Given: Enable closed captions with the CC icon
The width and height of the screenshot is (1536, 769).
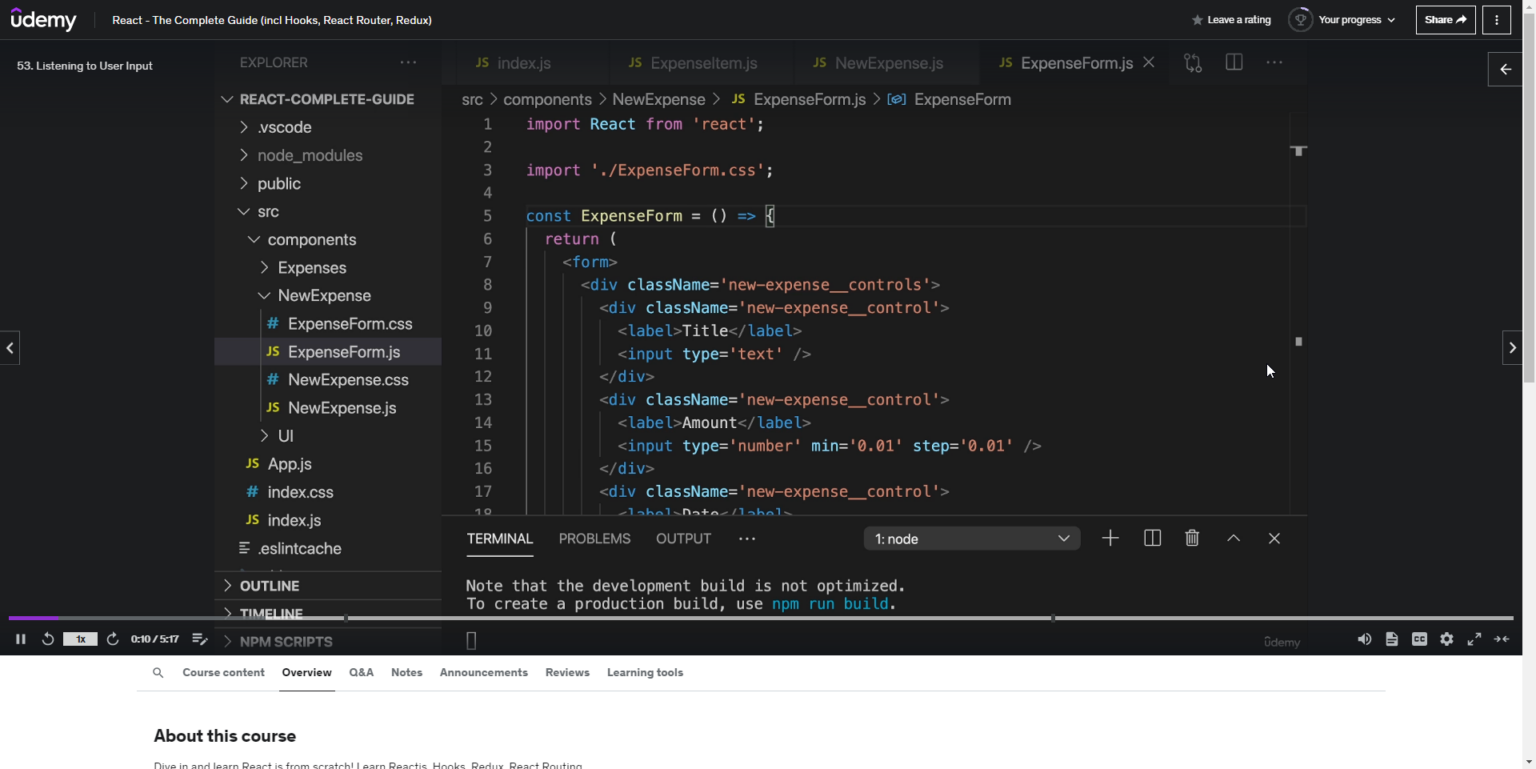Looking at the screenshot, I should (1419, 641).
